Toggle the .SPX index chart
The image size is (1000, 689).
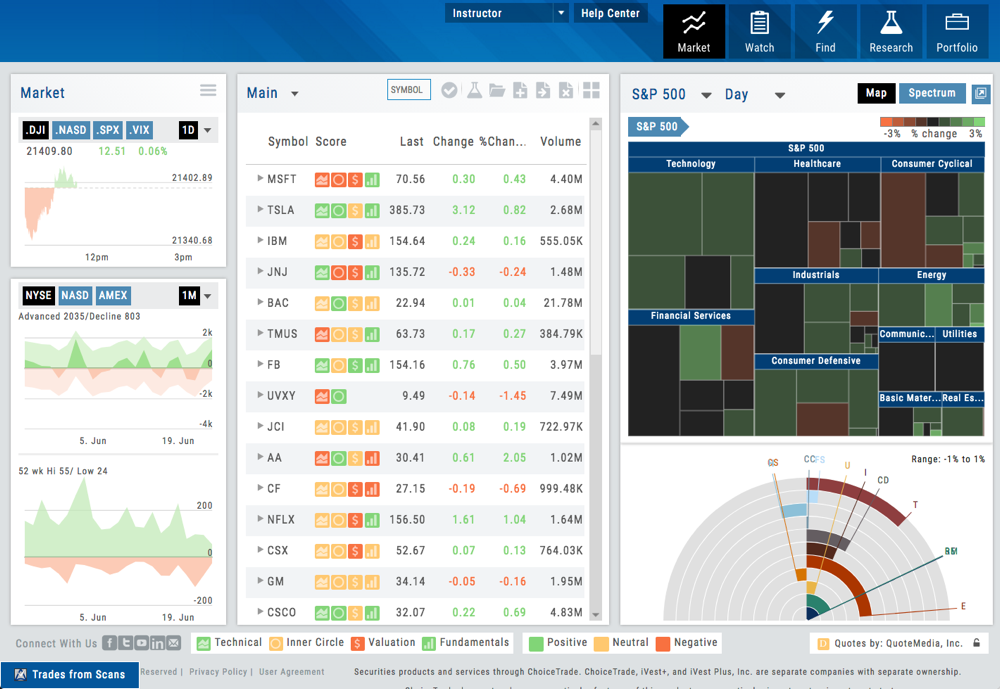pos(108,130)
